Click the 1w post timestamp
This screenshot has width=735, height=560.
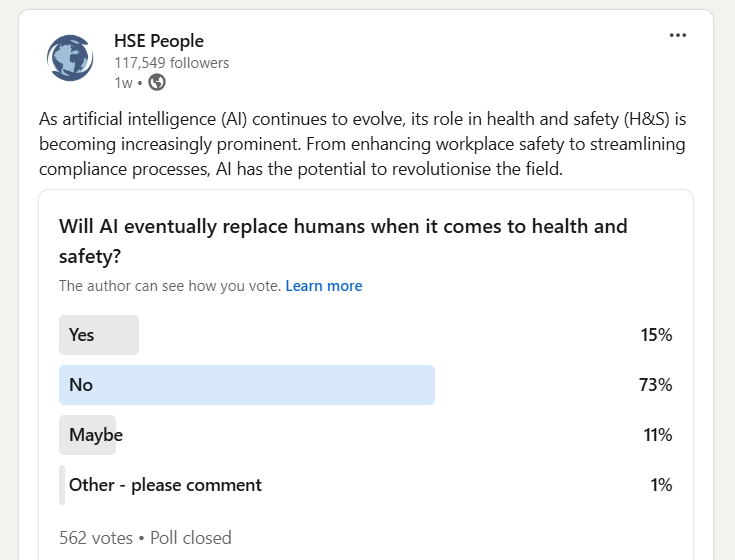(x=123, y=83)
